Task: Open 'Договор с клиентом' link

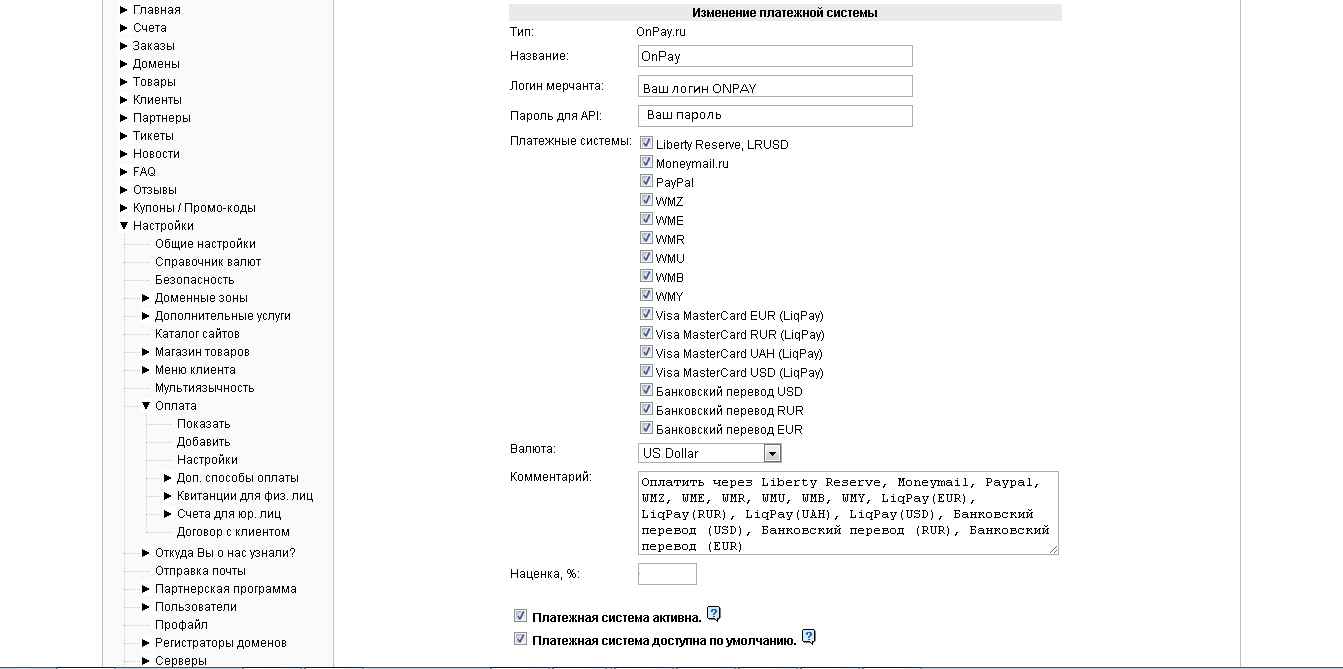Action: (x=233, y=532)
